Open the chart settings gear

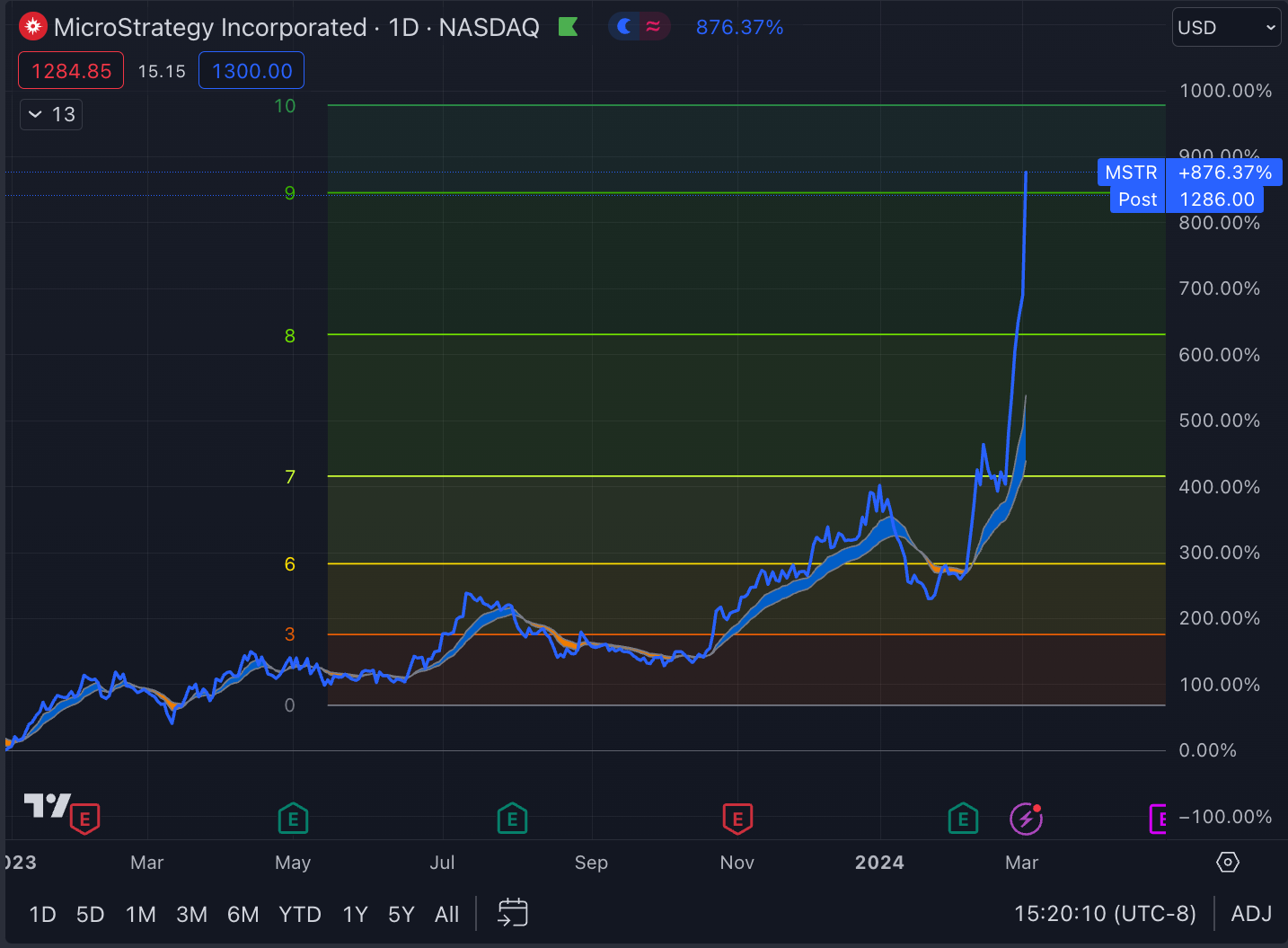[x=1227, y=862]
